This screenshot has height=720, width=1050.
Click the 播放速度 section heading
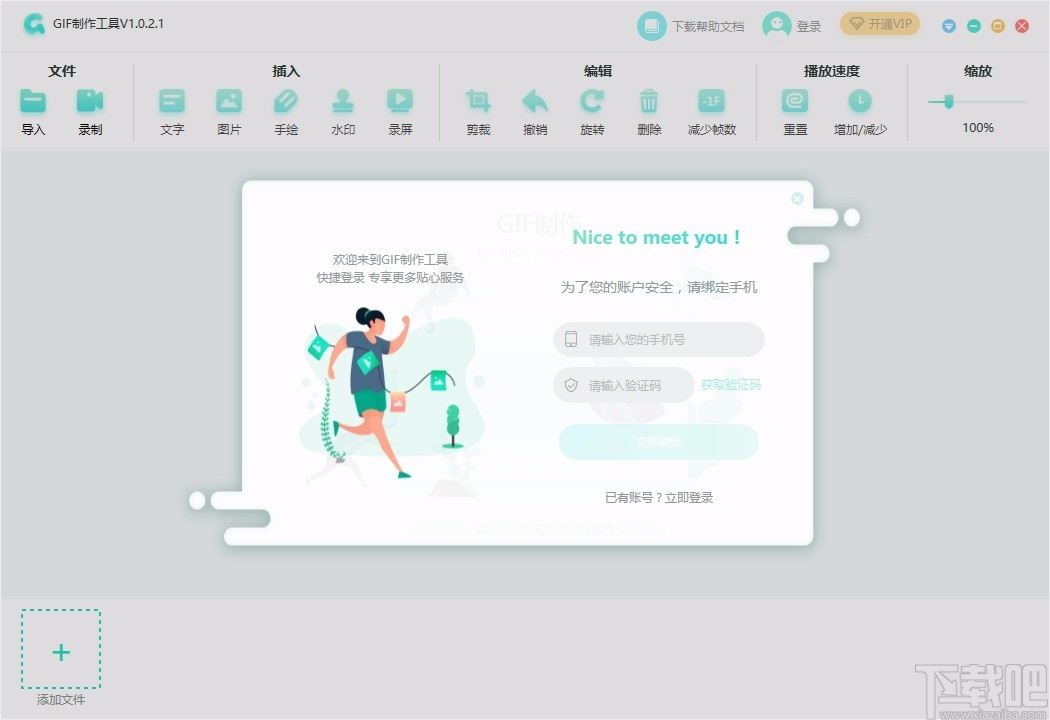point(832,71)
